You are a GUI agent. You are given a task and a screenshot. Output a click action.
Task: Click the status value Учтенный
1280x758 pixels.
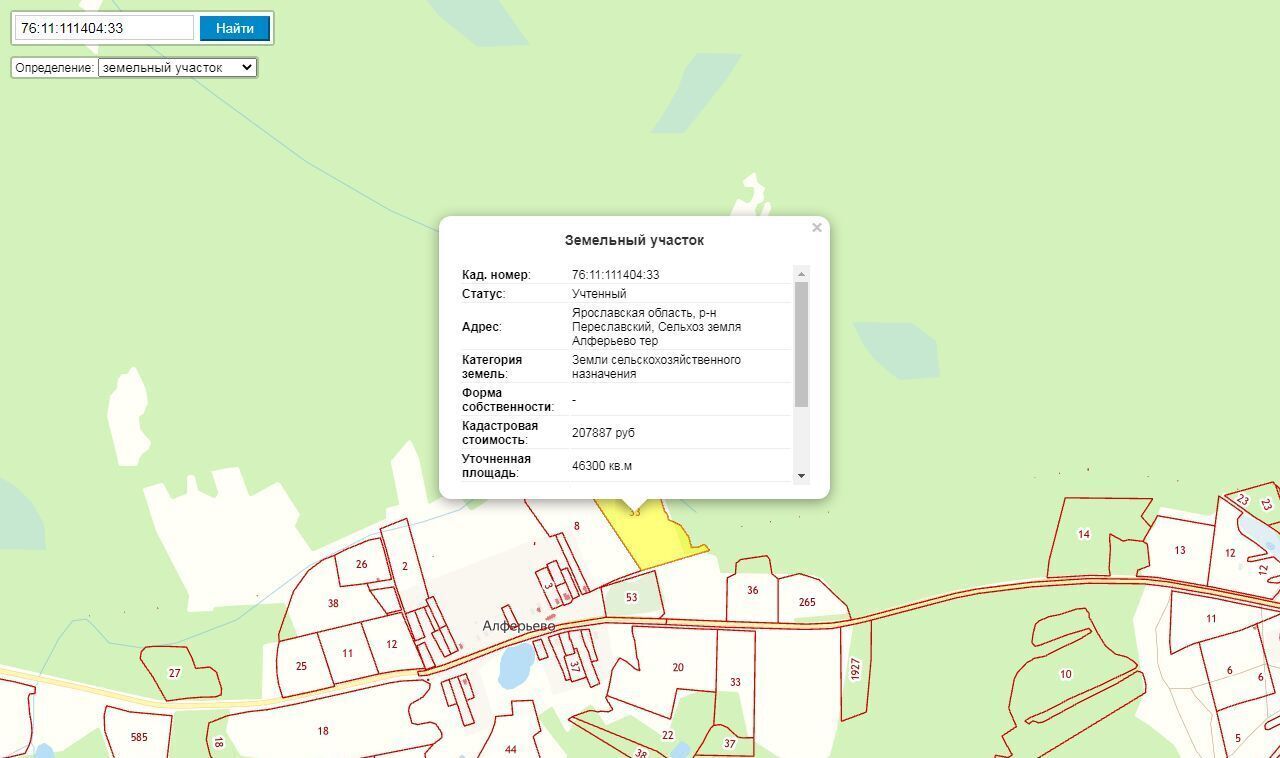pos(599,294)
